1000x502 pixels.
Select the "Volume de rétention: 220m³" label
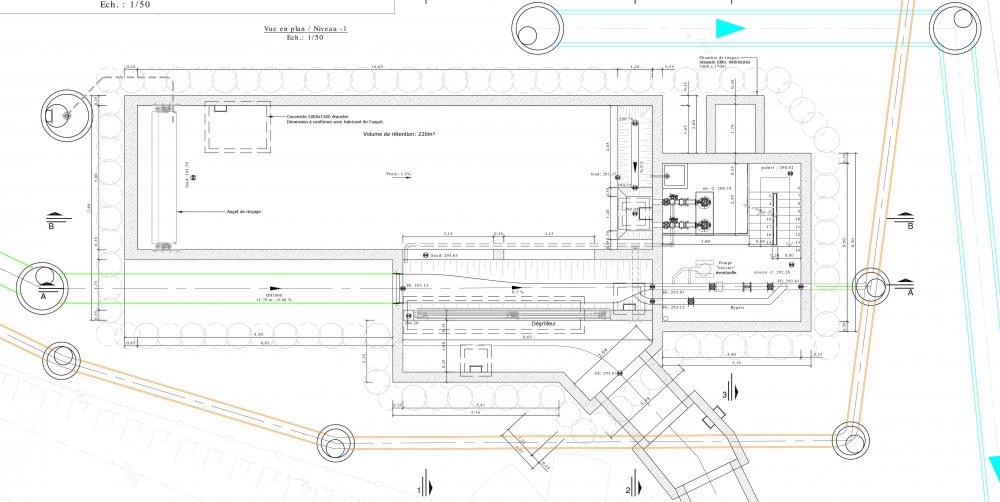tap(401, 134)
